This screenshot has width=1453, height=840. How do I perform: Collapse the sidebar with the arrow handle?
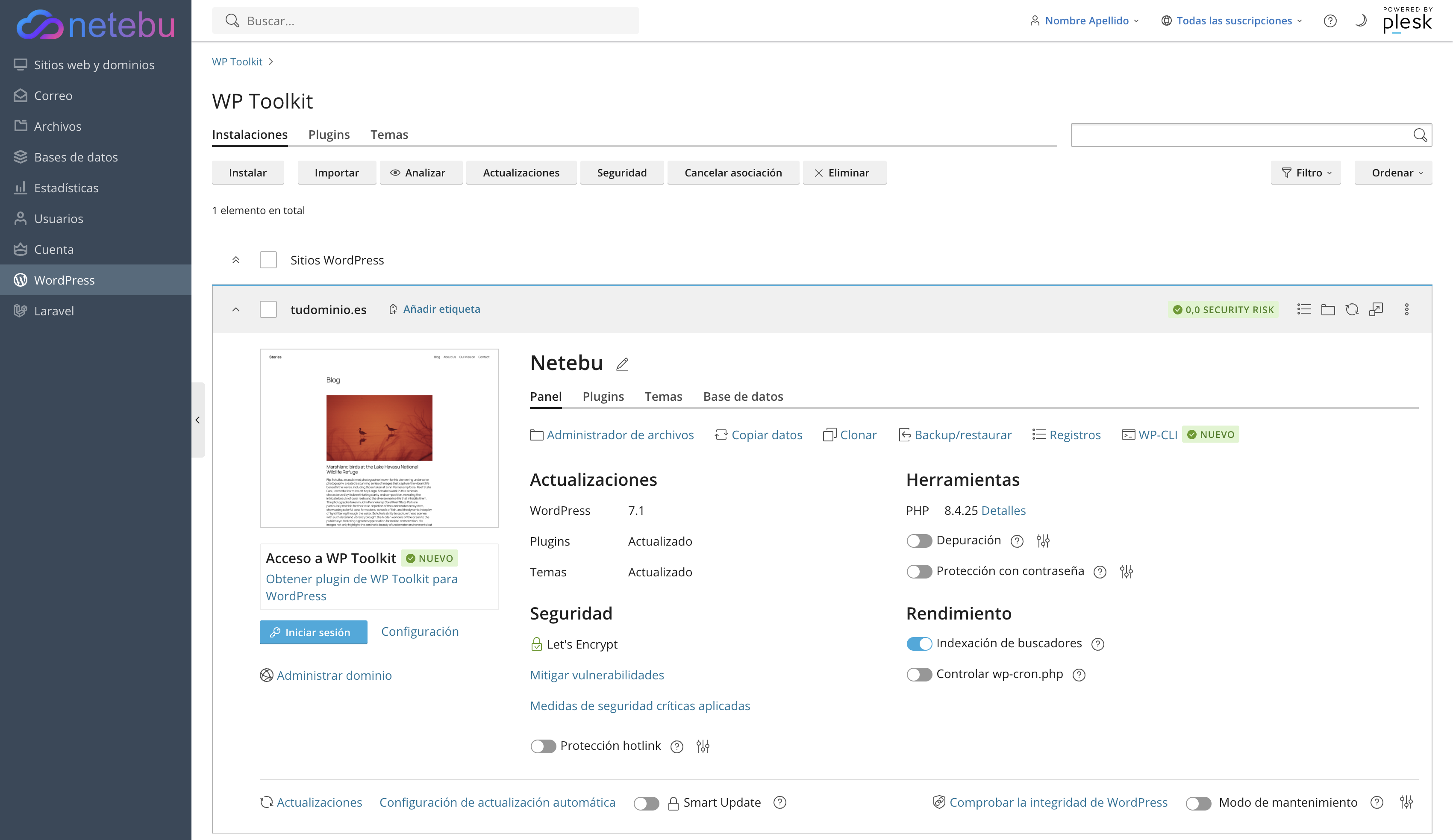pos(198,420)
